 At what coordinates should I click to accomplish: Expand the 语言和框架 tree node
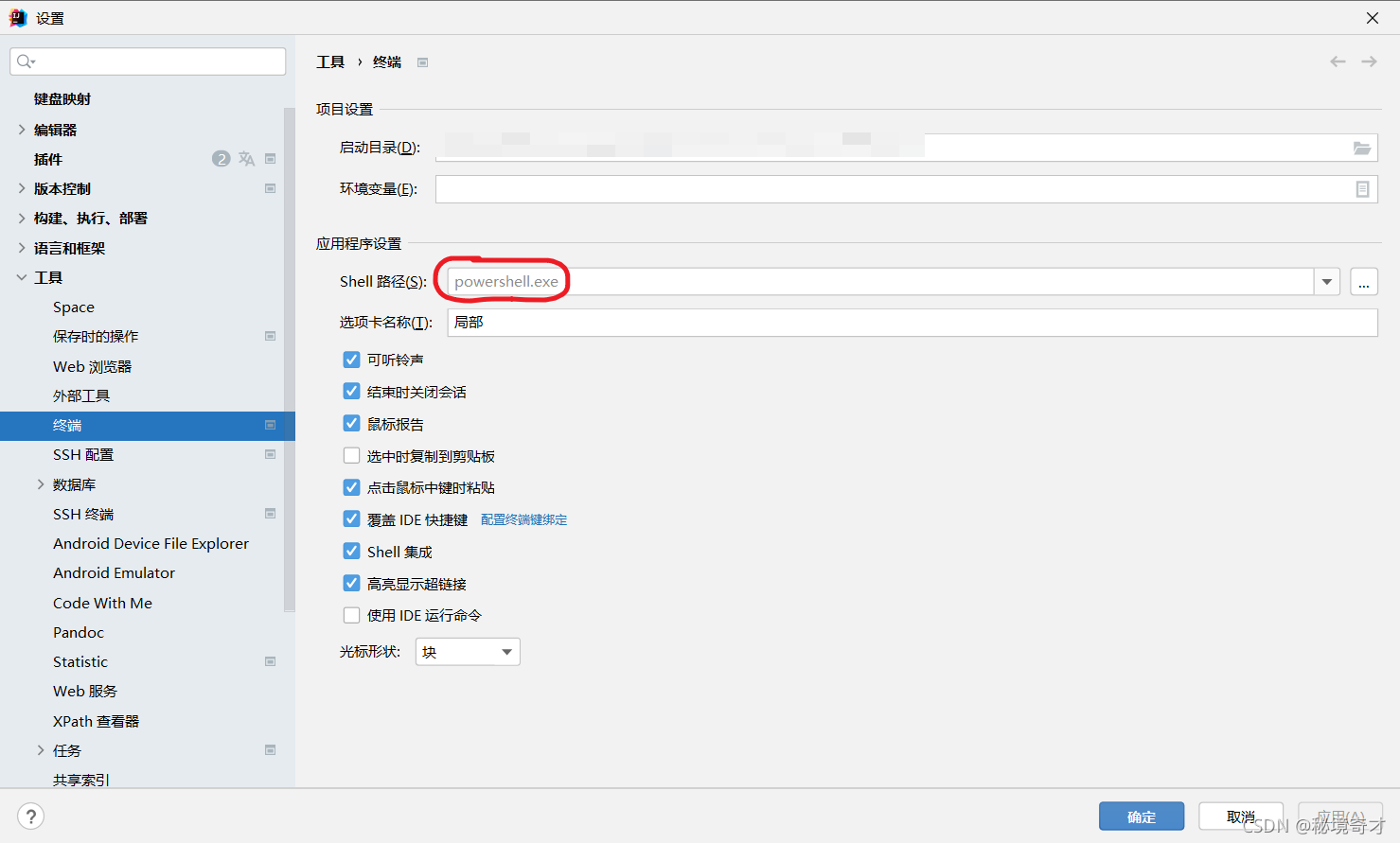tap(22, 248)
